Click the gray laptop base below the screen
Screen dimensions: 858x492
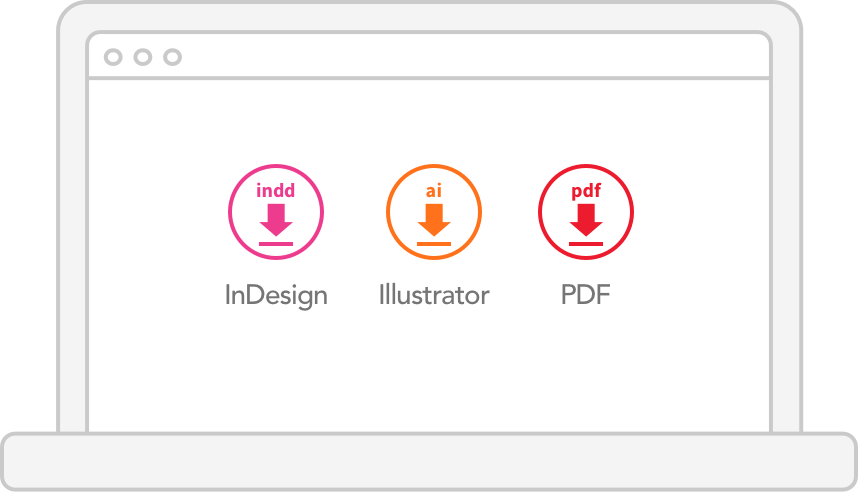point(429,461)
